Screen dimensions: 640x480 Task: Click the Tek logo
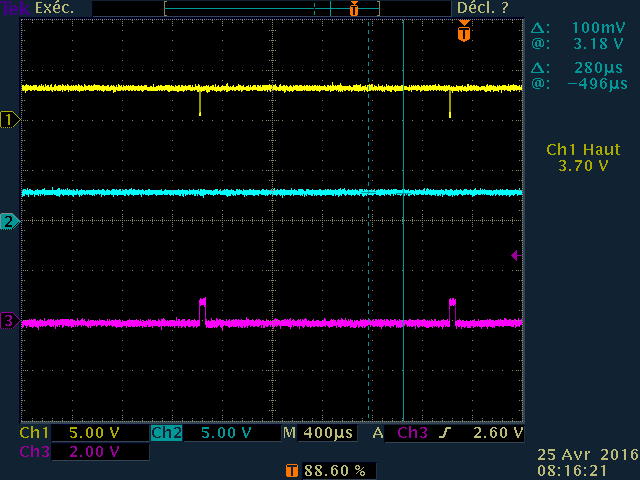(x=16, y=8)
